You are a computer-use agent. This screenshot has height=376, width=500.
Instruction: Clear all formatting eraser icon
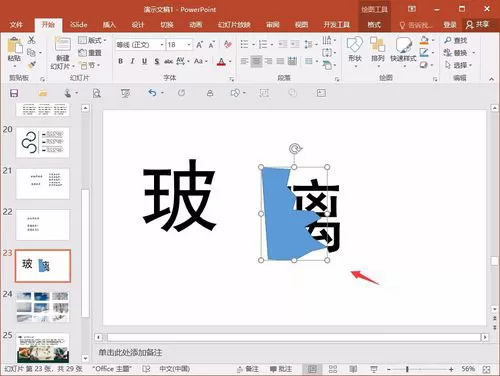pos(228,44)
